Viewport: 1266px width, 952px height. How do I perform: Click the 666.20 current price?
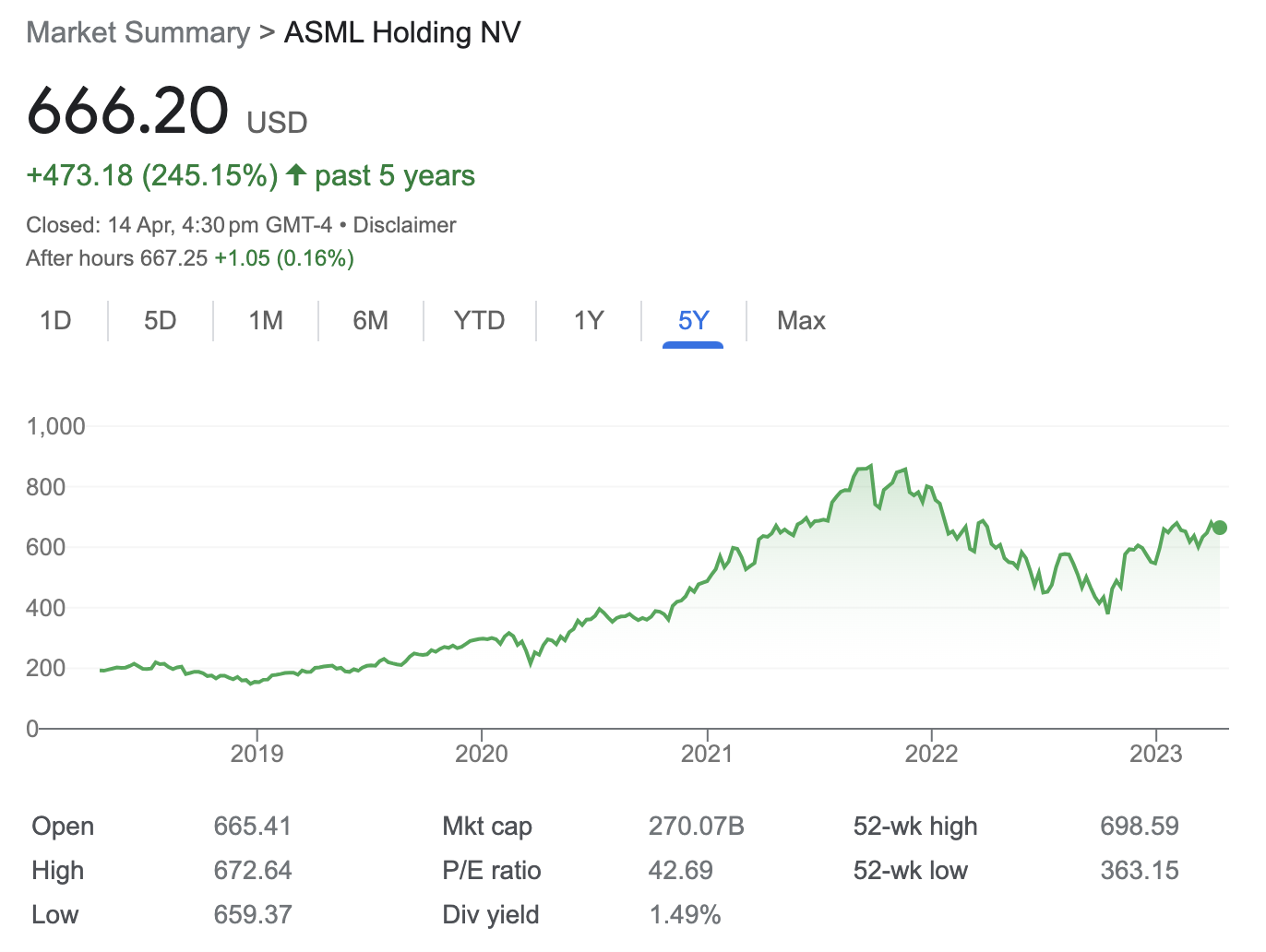point(127,112)
